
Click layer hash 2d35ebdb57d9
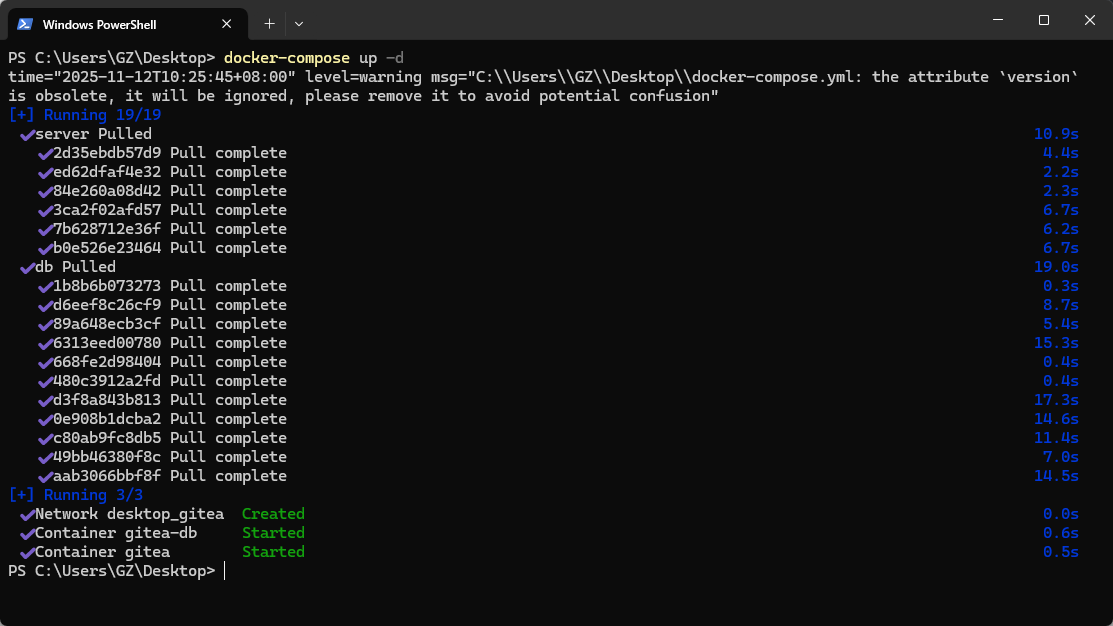(x=107, y=153)
